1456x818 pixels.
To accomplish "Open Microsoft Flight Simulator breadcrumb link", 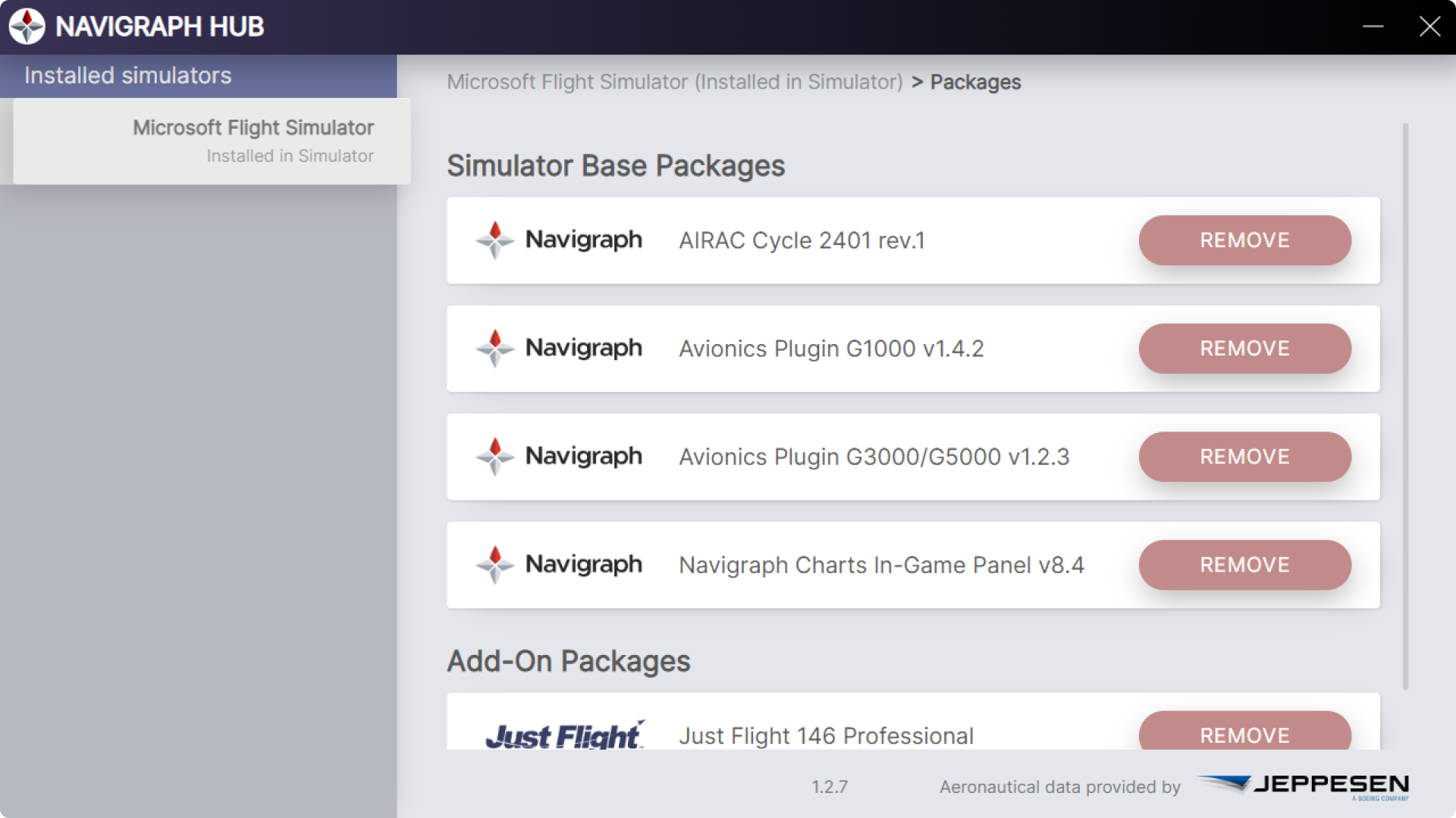I will click(x=674, y=82).
